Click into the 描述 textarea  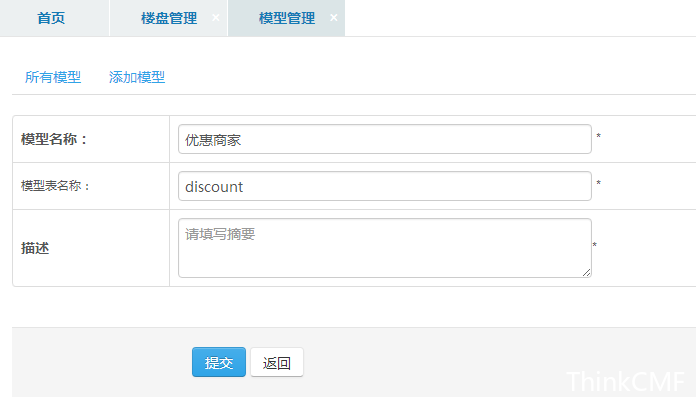pos(385,248)
